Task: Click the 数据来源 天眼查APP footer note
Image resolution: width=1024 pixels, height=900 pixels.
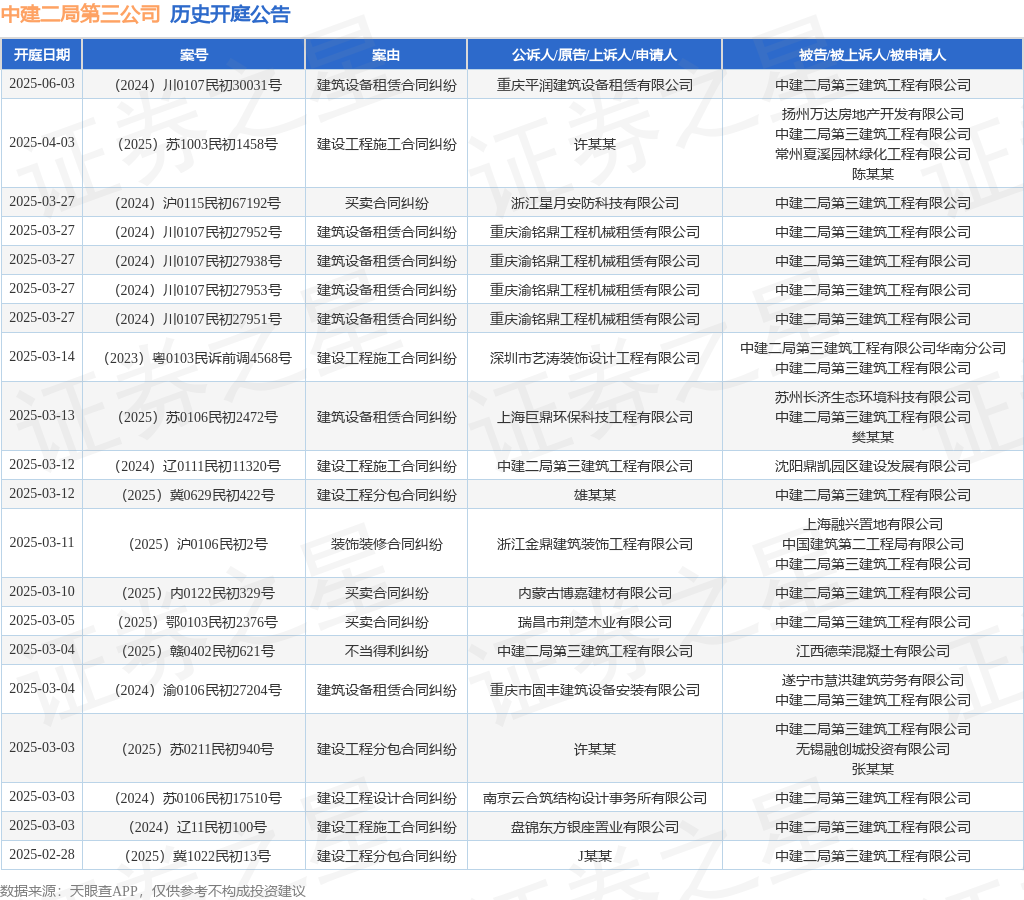Action: 153,891
